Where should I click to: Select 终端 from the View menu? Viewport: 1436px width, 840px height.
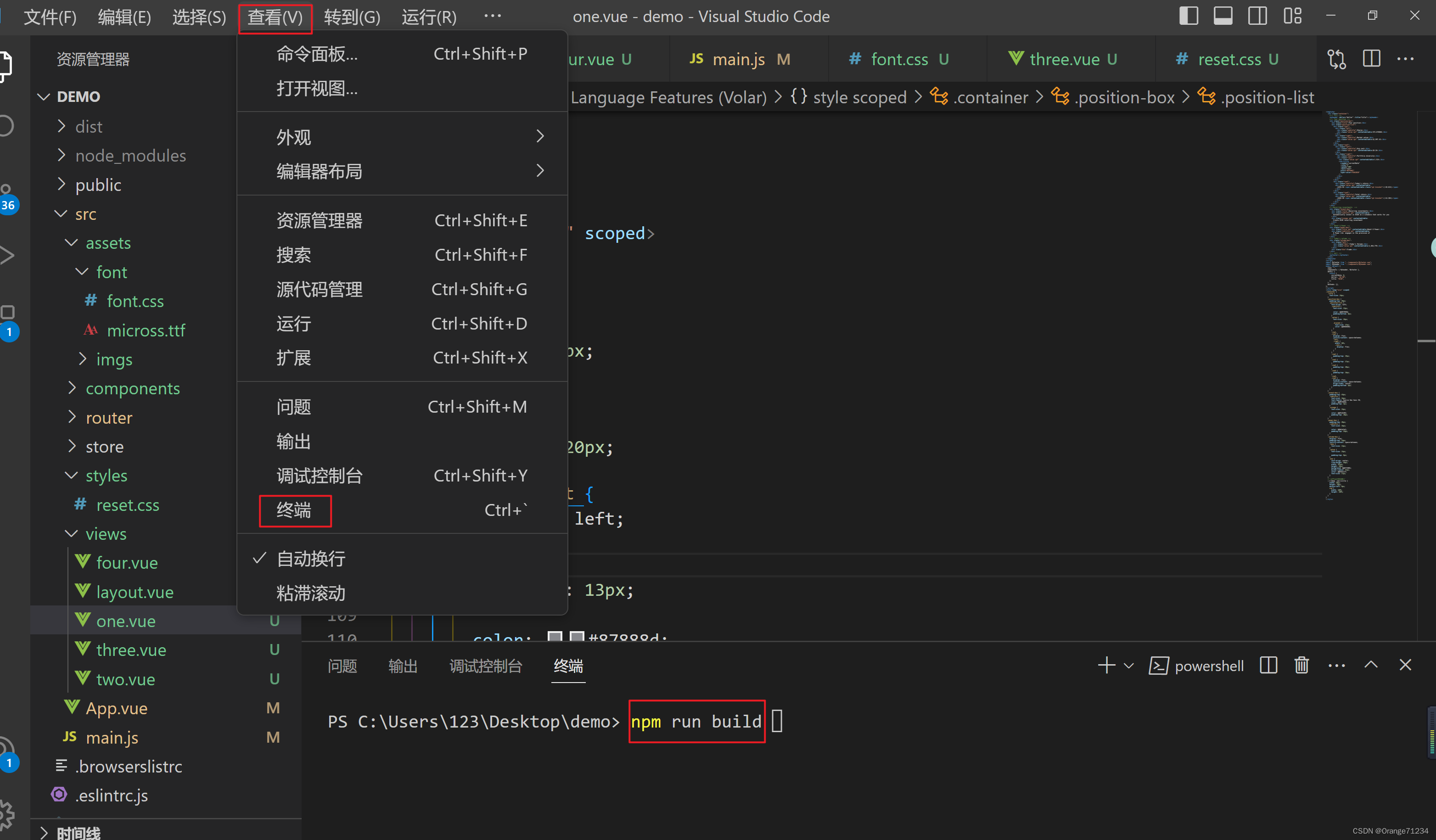pos(295,510)
